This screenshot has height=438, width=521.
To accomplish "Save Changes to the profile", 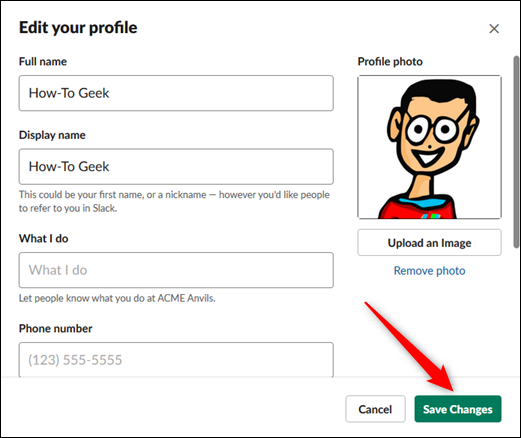I will coord(458,409).
